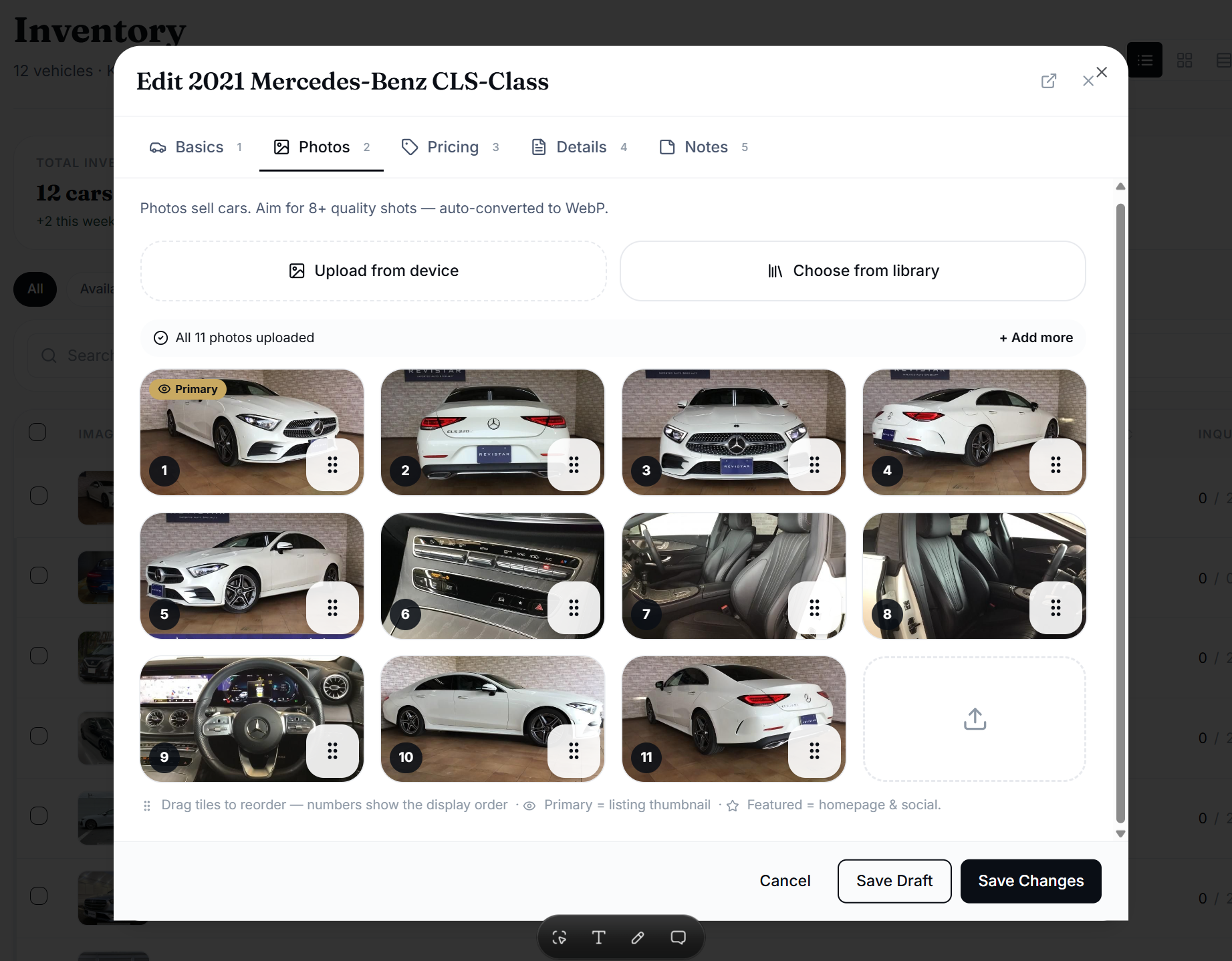Viewport: 1232px width, 961px height.
Task: Switch Inventory page to grid view
Action: [x=1185, y=60]
